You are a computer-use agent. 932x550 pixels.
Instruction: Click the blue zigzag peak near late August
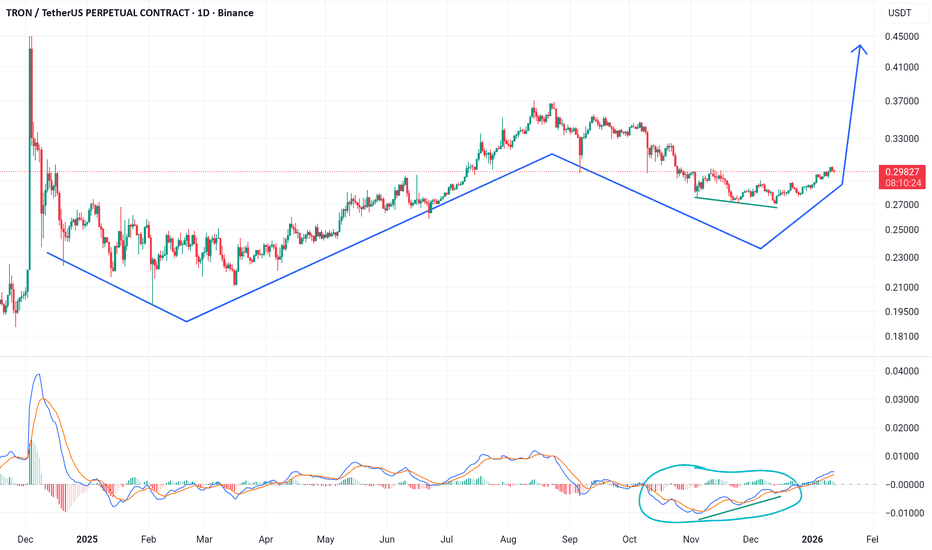[x=551, y=154]
